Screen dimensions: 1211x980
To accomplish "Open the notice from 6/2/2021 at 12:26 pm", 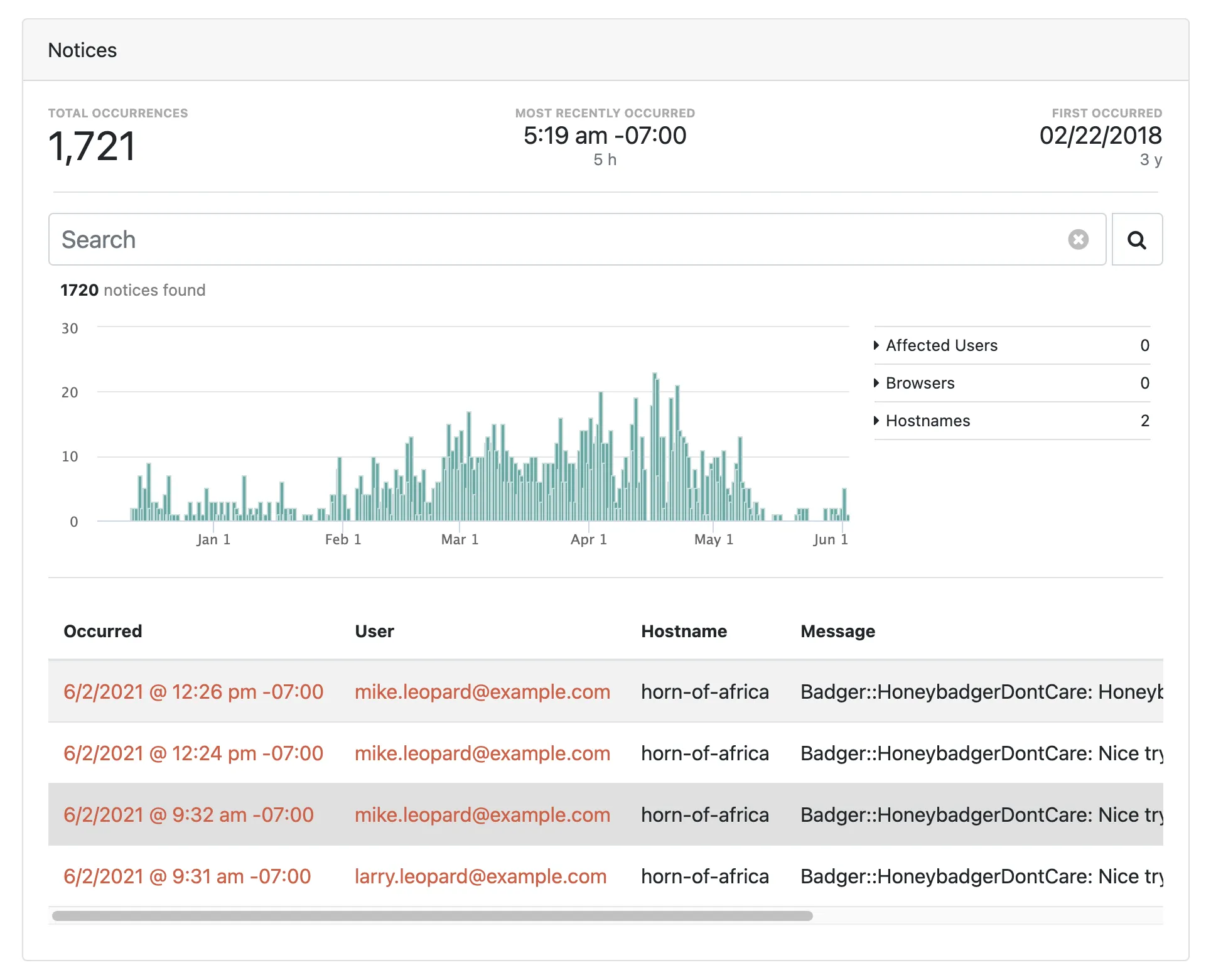I will tap(193, 691).
